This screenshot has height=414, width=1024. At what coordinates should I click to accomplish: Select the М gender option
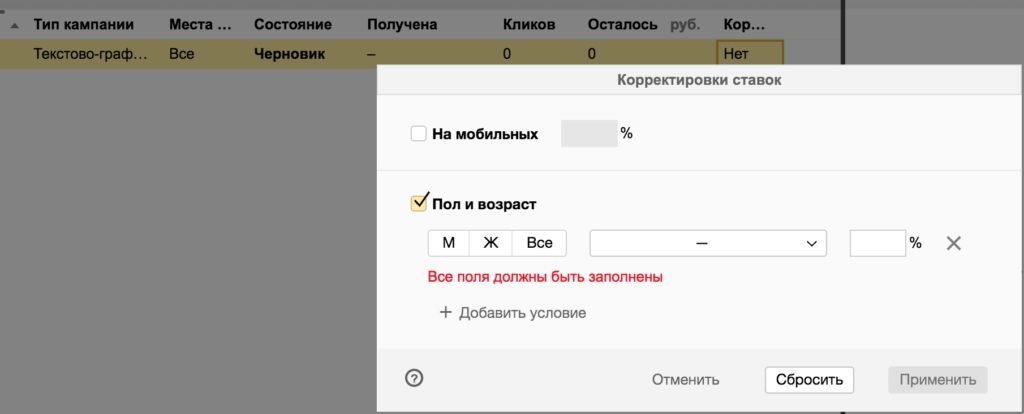point(448,243)
